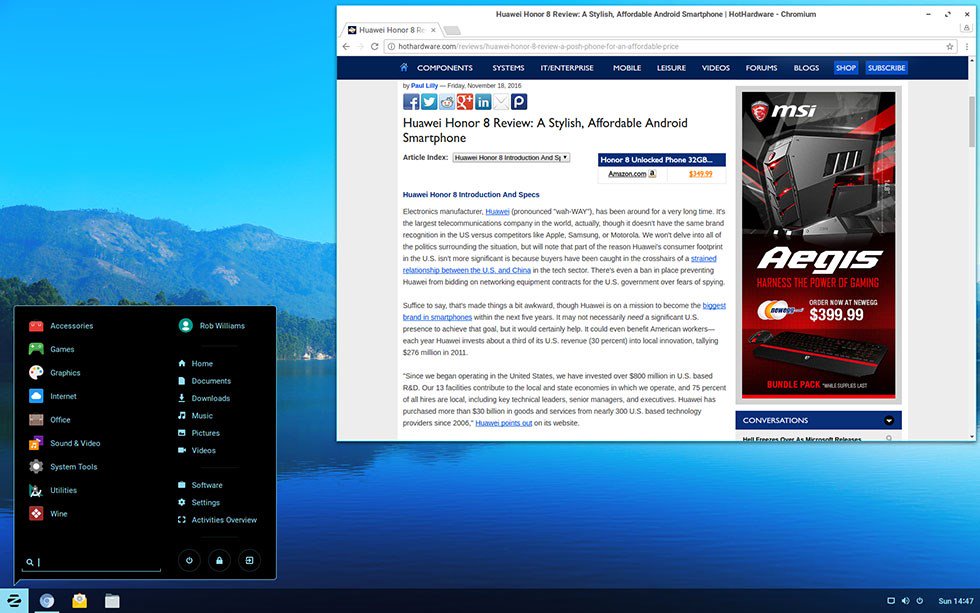This screenshot has width=980, height=613.
Task: Close the Huawei Honor 8 tab
Action: click(x=433, y=30)
